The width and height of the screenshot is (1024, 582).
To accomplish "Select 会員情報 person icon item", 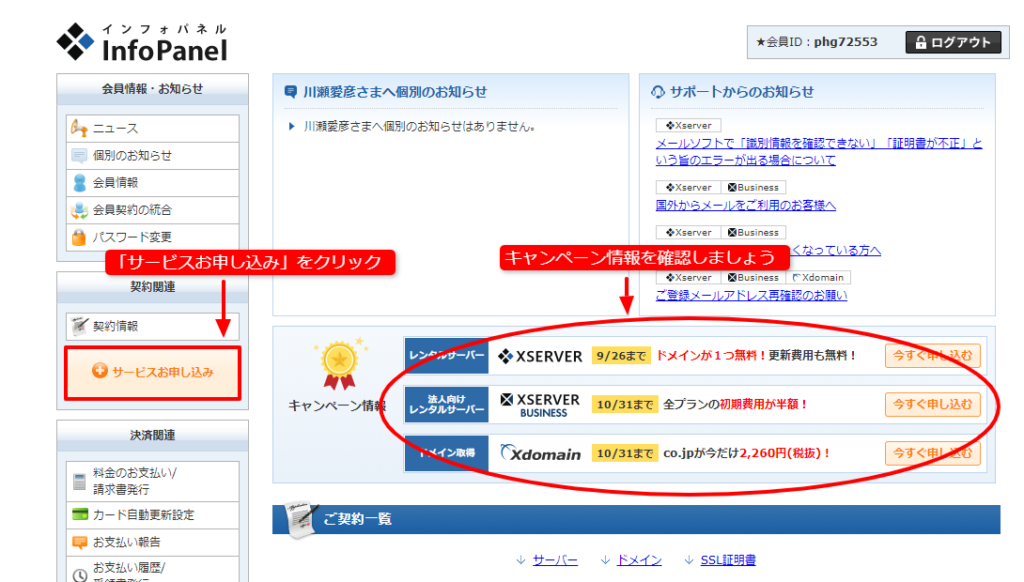I will [115, 183].
